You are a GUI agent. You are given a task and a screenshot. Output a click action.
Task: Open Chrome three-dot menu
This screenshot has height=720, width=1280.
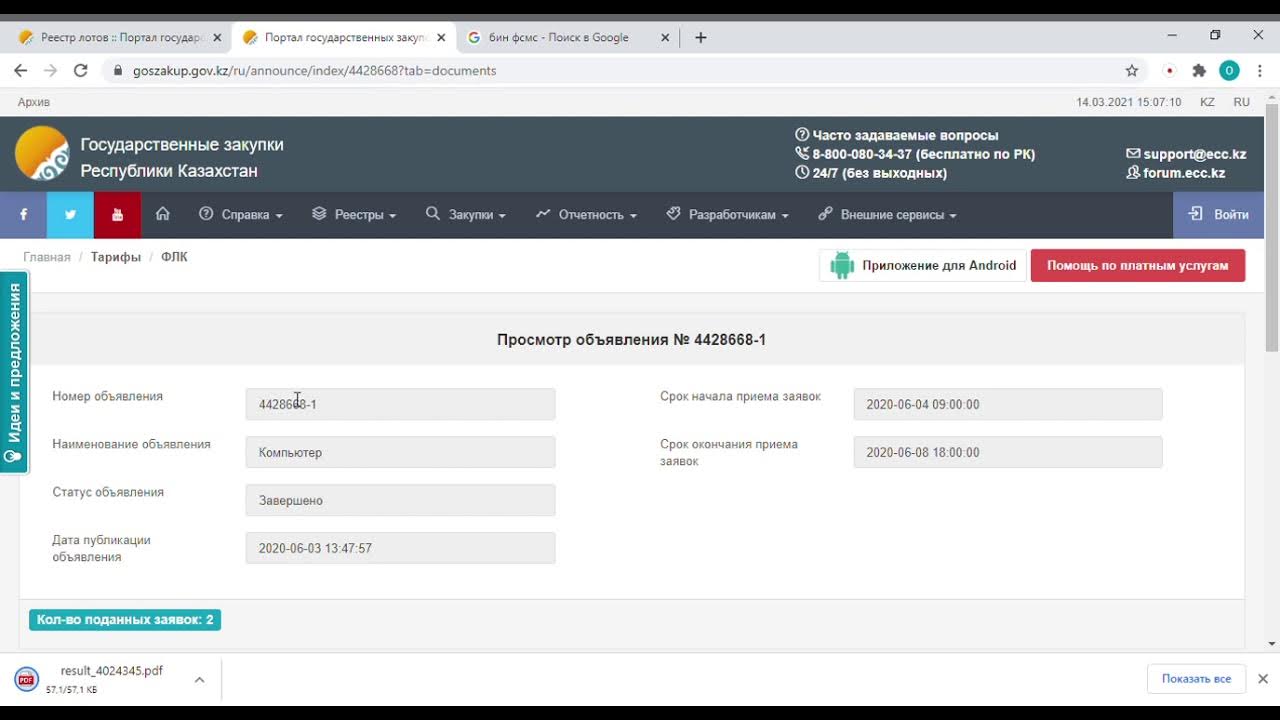click(1259, 70)
